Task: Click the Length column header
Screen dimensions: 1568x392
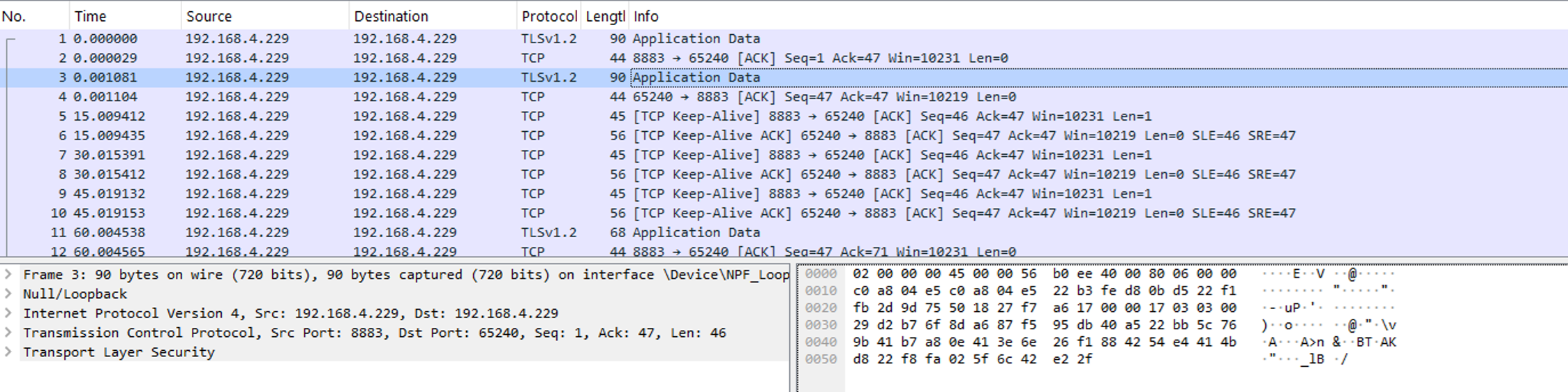Action: tap(604, 16)
